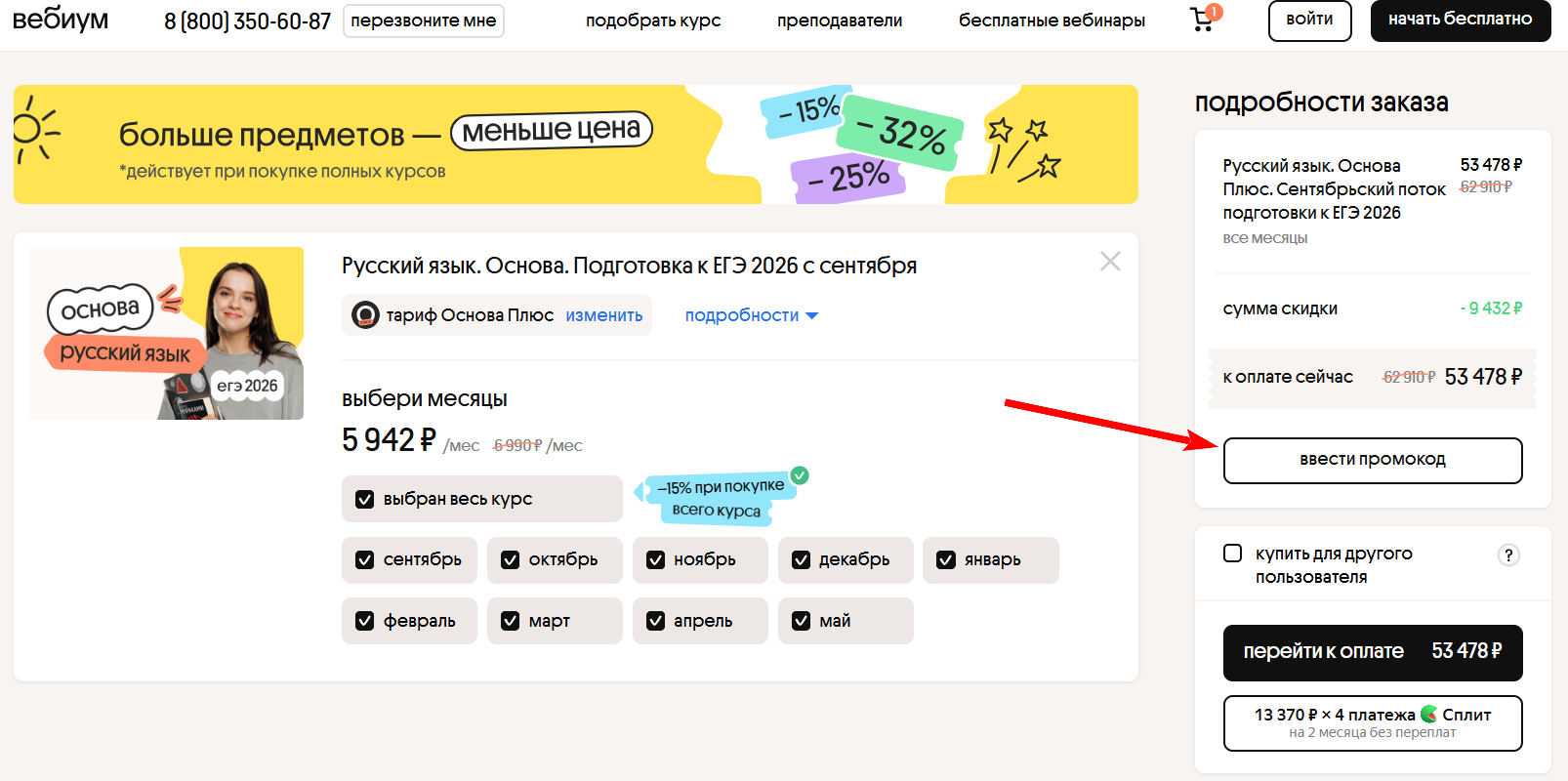Screen dimensions: 1568x781
Task: Click the Вебиум logo
Action: 61,20
